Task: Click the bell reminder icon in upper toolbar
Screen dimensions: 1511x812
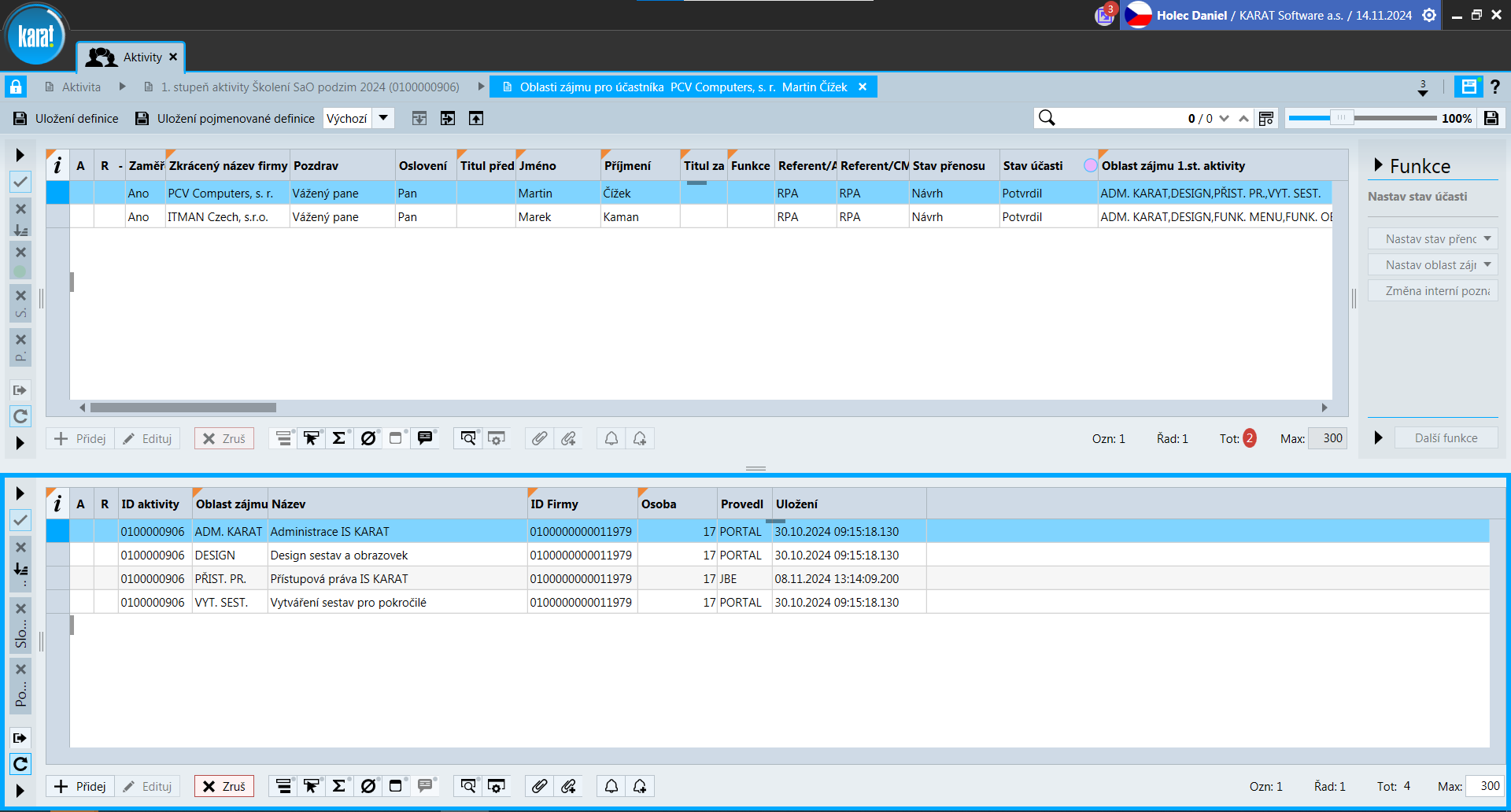Action: point(611,438)
